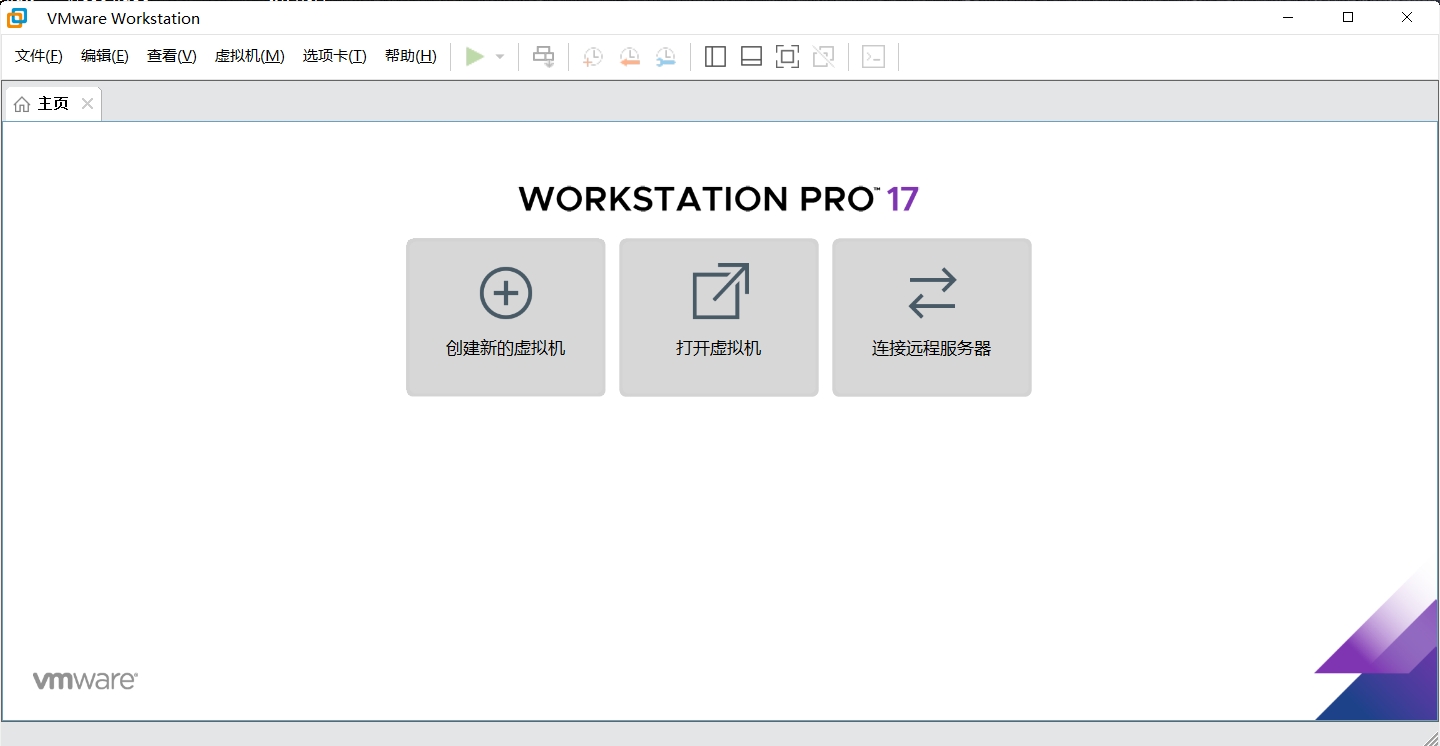Maximize the VMware Workstation window
The image size is (1440, 746).
tap(1348, 17)
